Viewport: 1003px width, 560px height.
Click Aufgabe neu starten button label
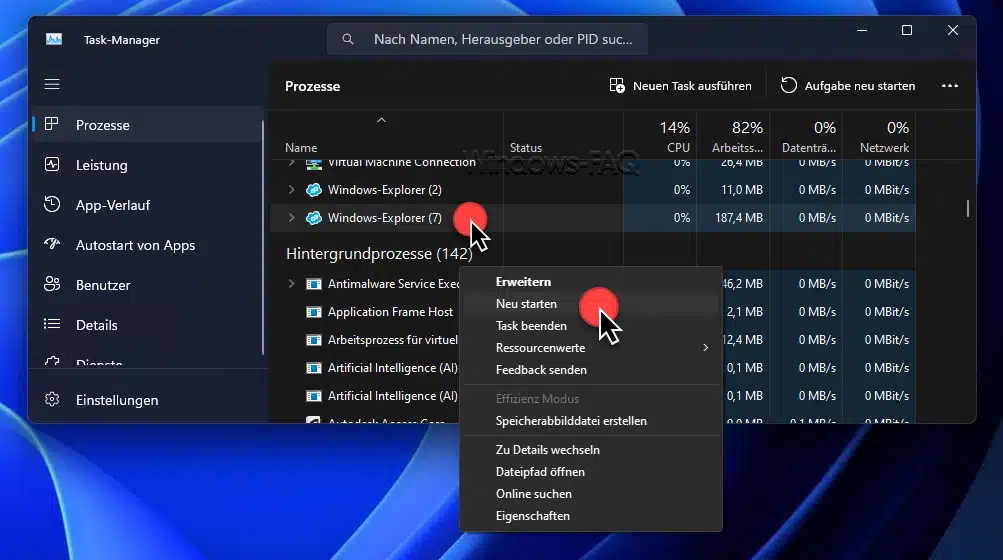(860, 86)
